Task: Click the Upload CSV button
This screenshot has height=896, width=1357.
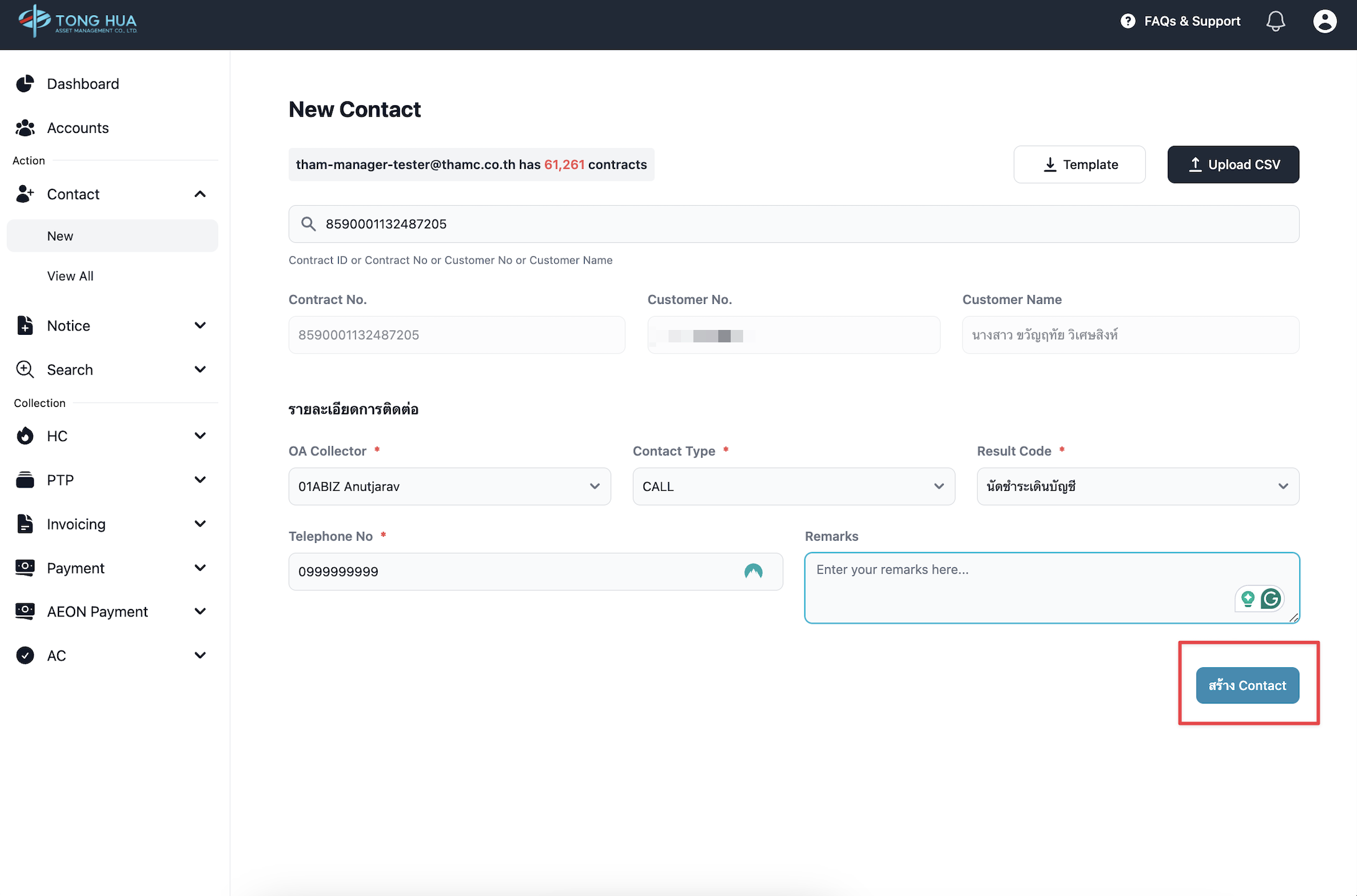Action: (x=1233, y=165)
